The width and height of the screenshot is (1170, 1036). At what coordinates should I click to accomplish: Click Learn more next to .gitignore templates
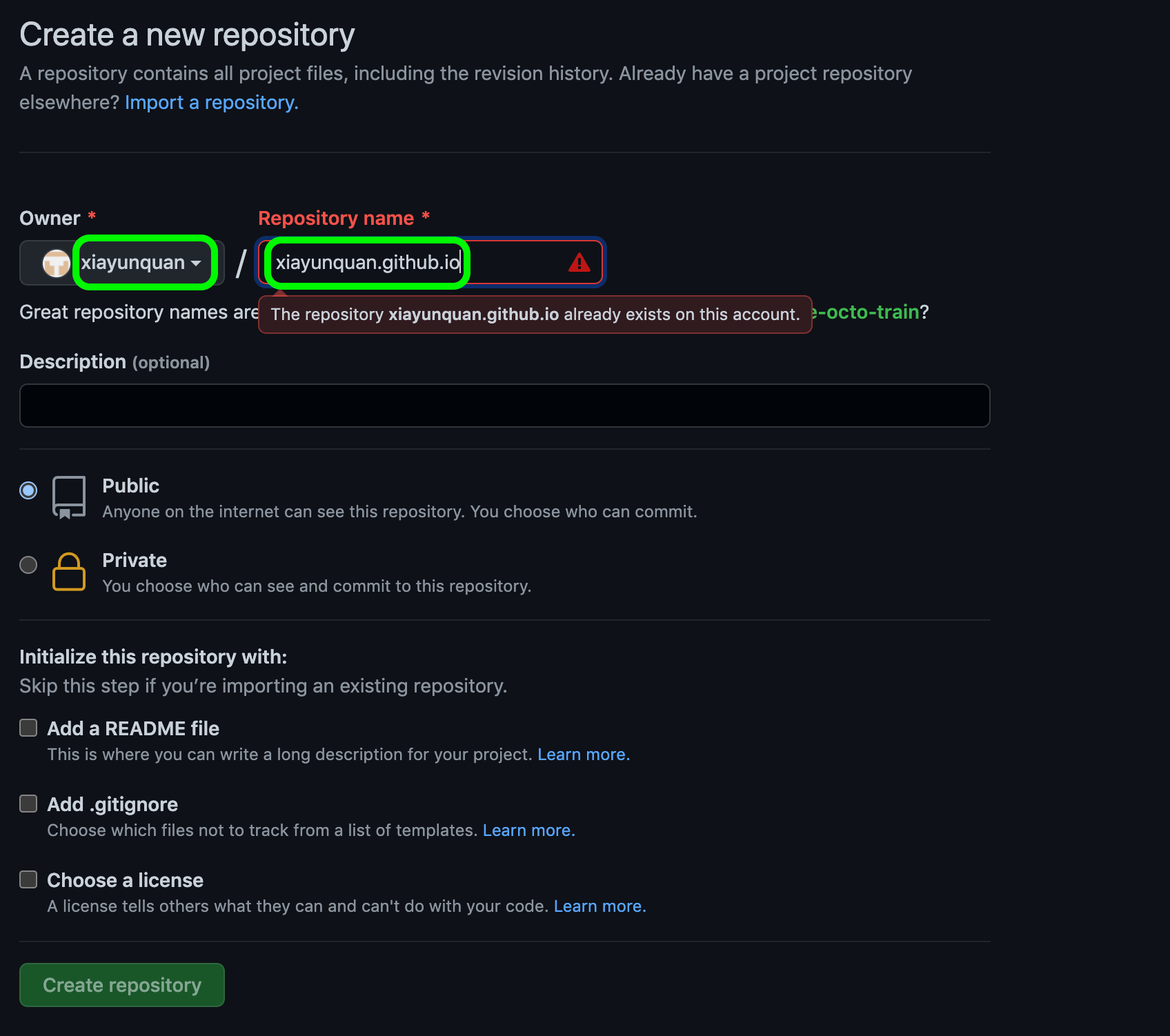528,830
